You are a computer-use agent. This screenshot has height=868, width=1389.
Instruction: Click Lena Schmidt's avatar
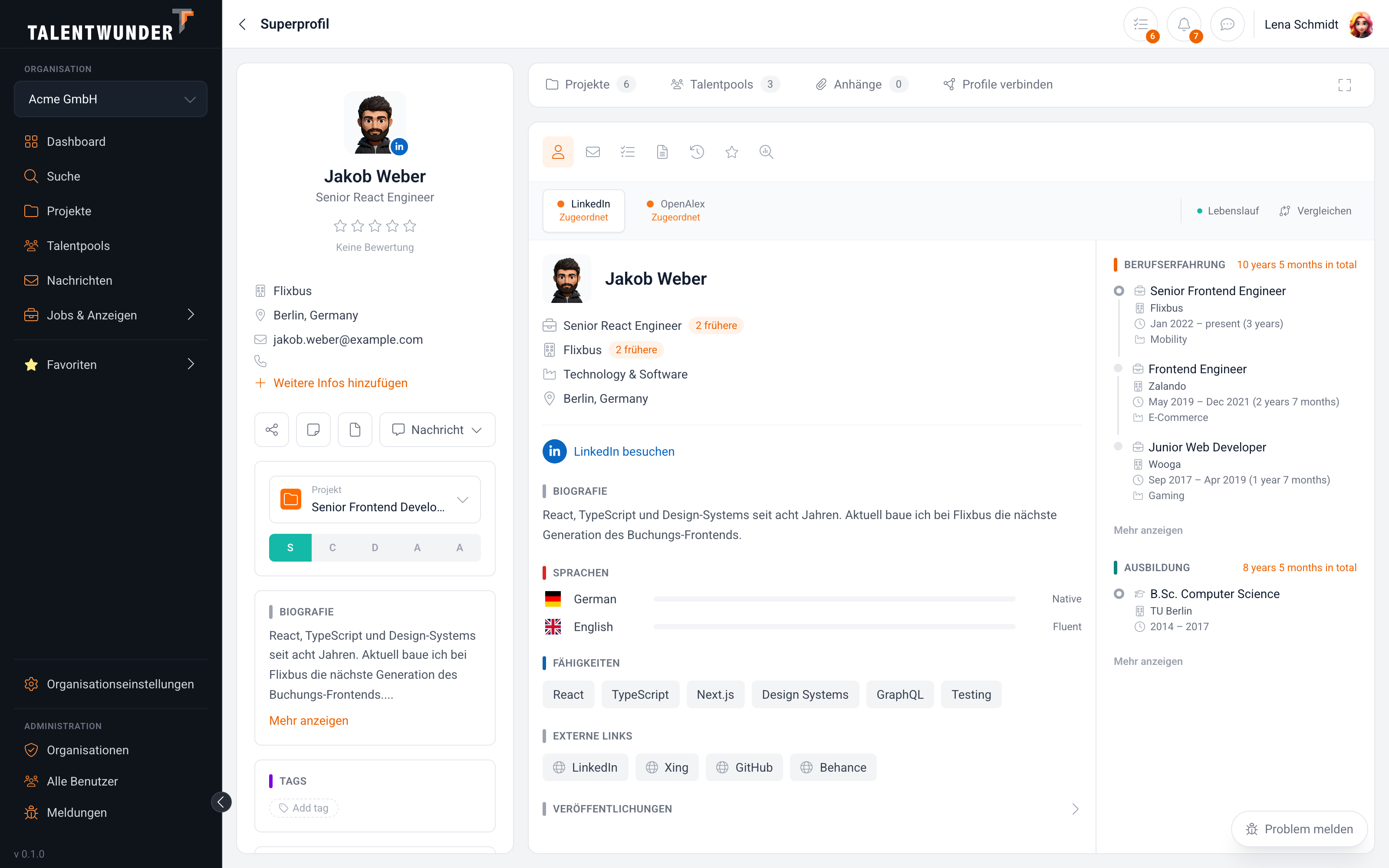coord(1361,25)
